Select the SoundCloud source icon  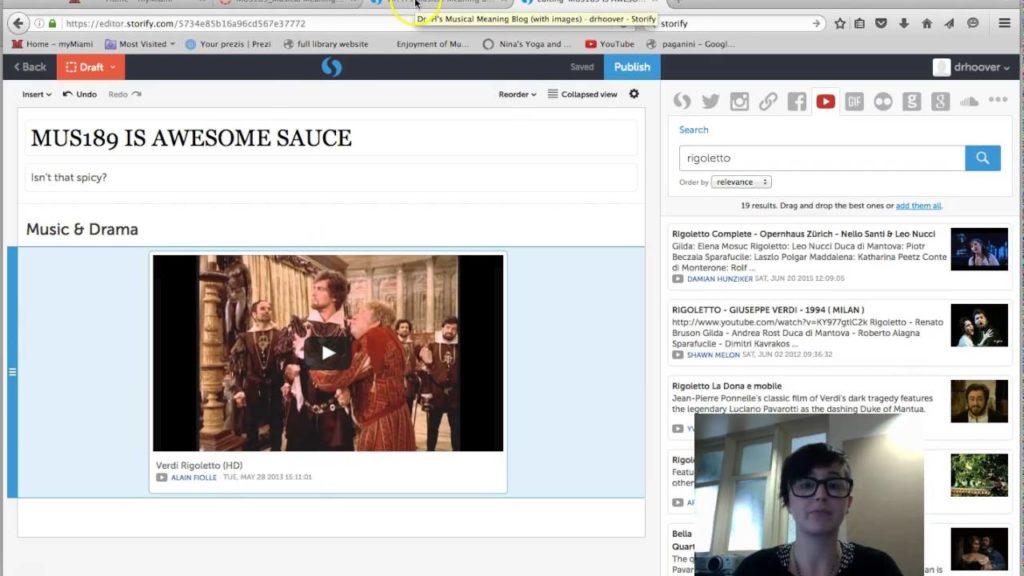[969, 101]
